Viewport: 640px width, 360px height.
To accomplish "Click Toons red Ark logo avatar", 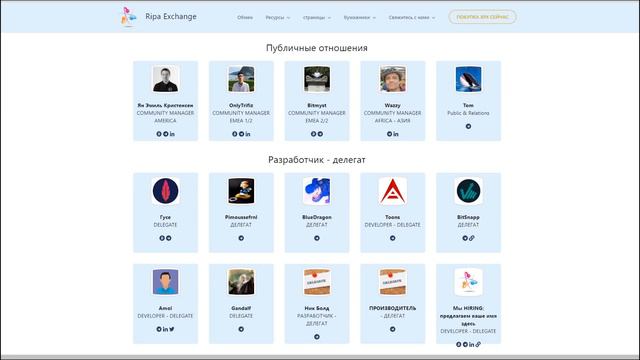I will 393,191.
